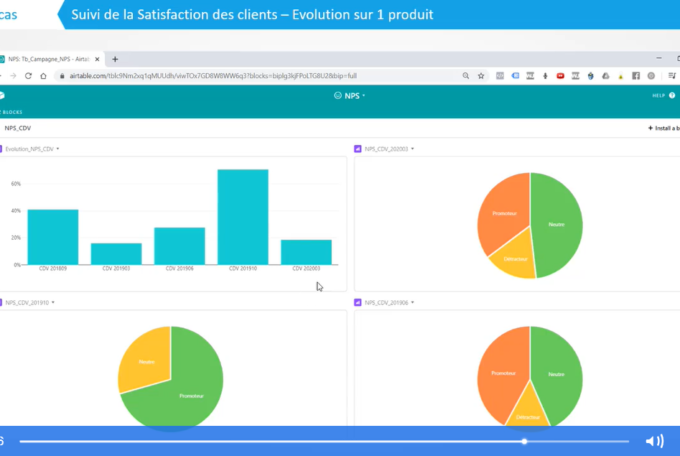
Task: Click the purple chart icon of NPS_CDV_202003
Action: tap(357, 149)
